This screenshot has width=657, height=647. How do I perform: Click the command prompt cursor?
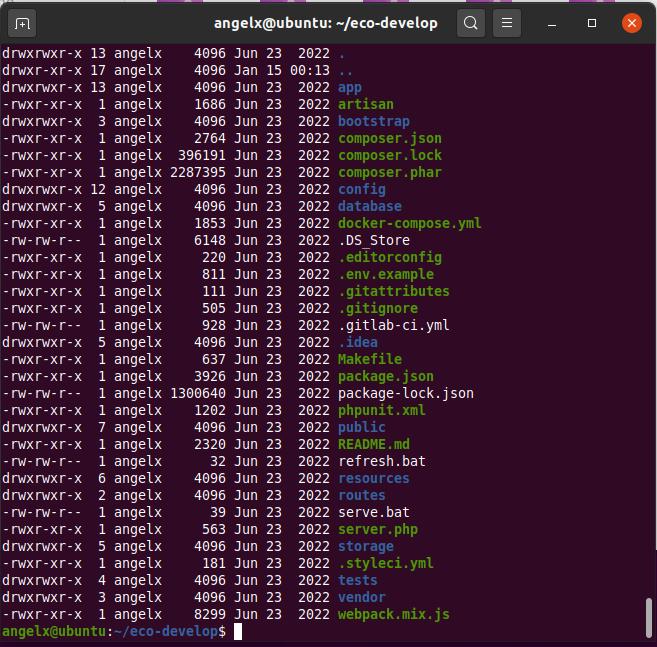[x=238, y=632]
